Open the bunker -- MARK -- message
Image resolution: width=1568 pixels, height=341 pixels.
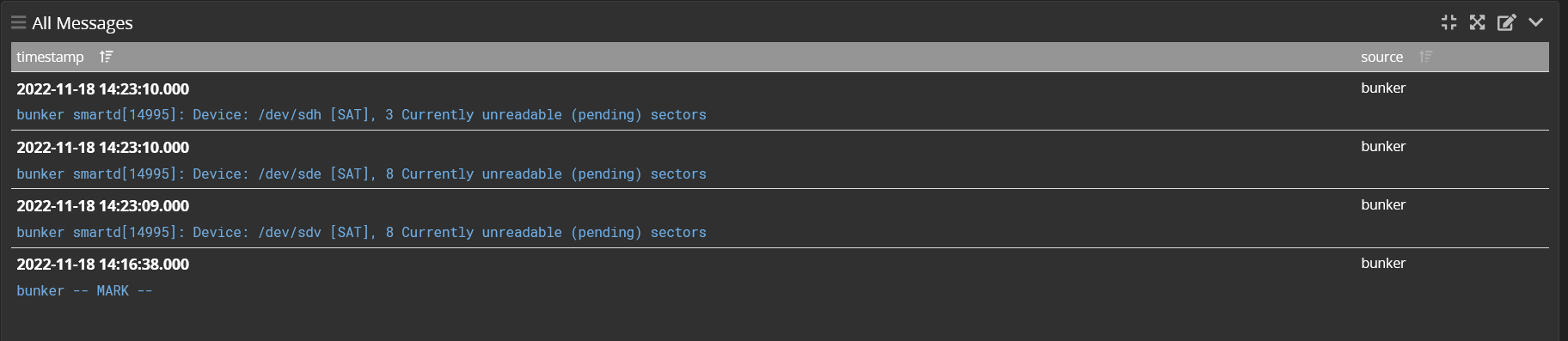[x=84, y=290]
